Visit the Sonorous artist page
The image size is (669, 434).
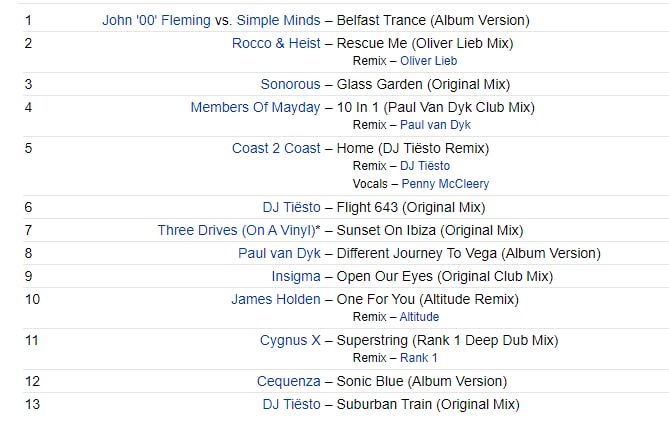[x=291, y=84]
